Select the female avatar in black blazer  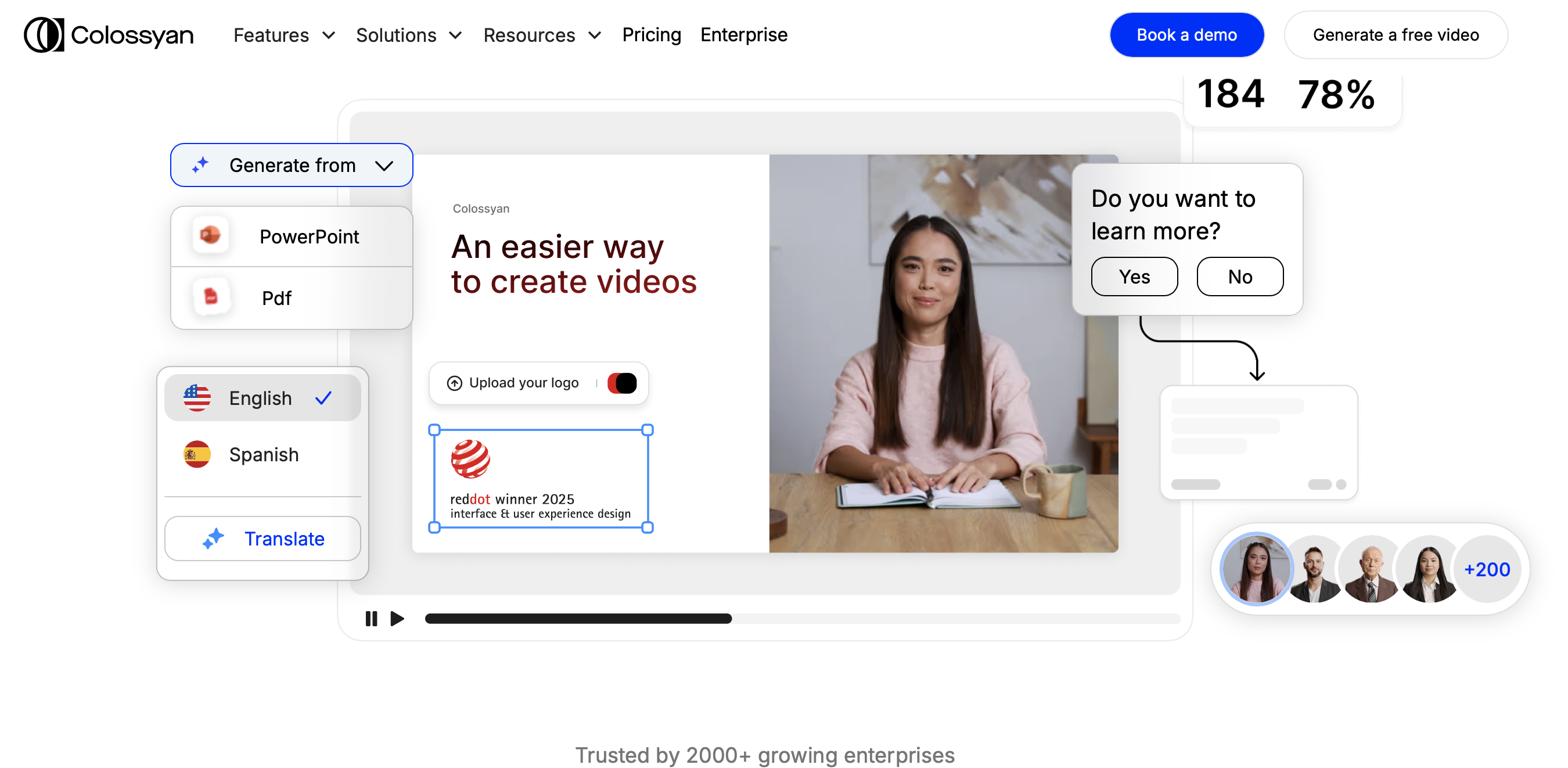pyautogui.click(x=1428, y=569)
